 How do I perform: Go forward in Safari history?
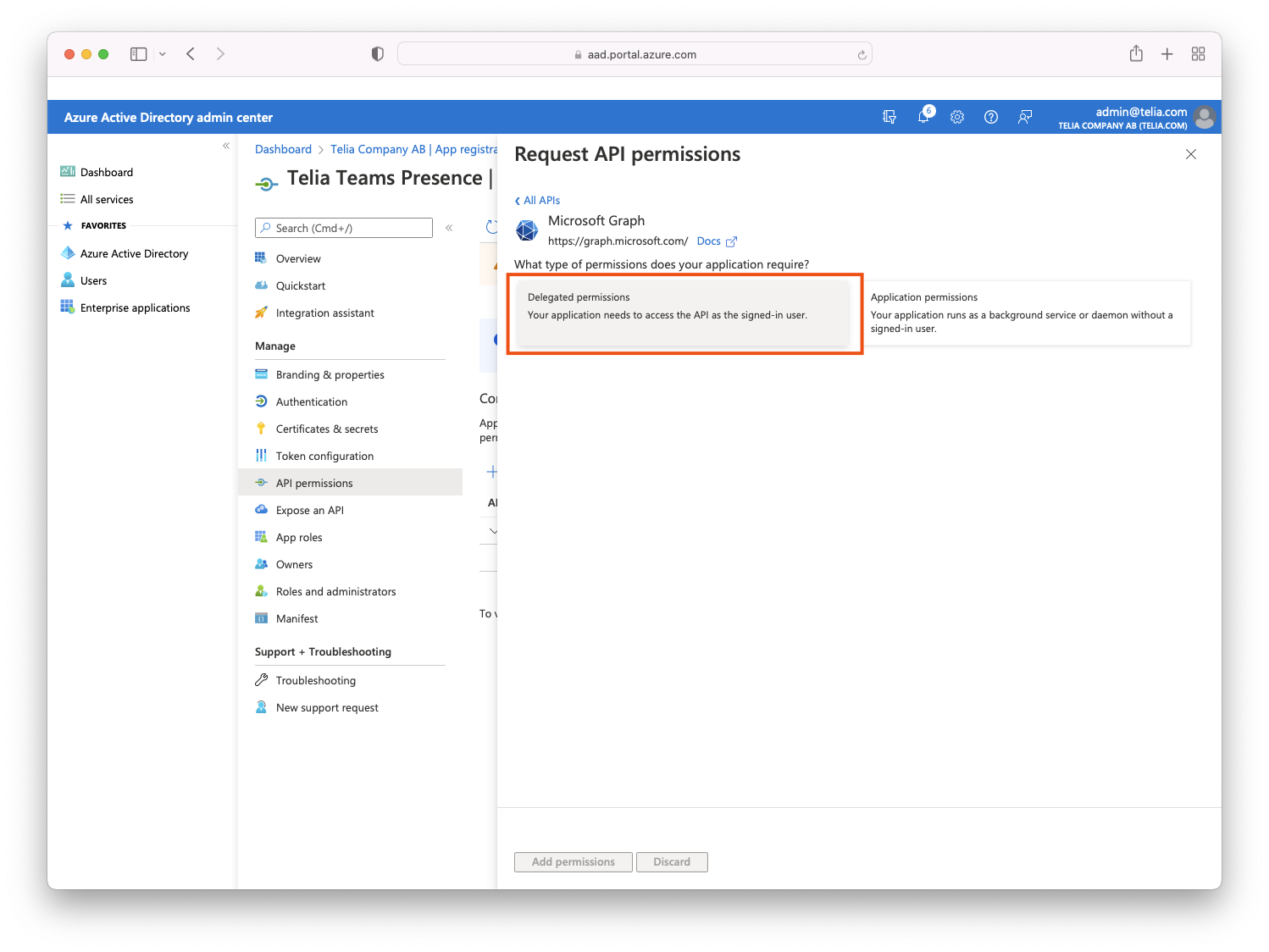[220, 54]
